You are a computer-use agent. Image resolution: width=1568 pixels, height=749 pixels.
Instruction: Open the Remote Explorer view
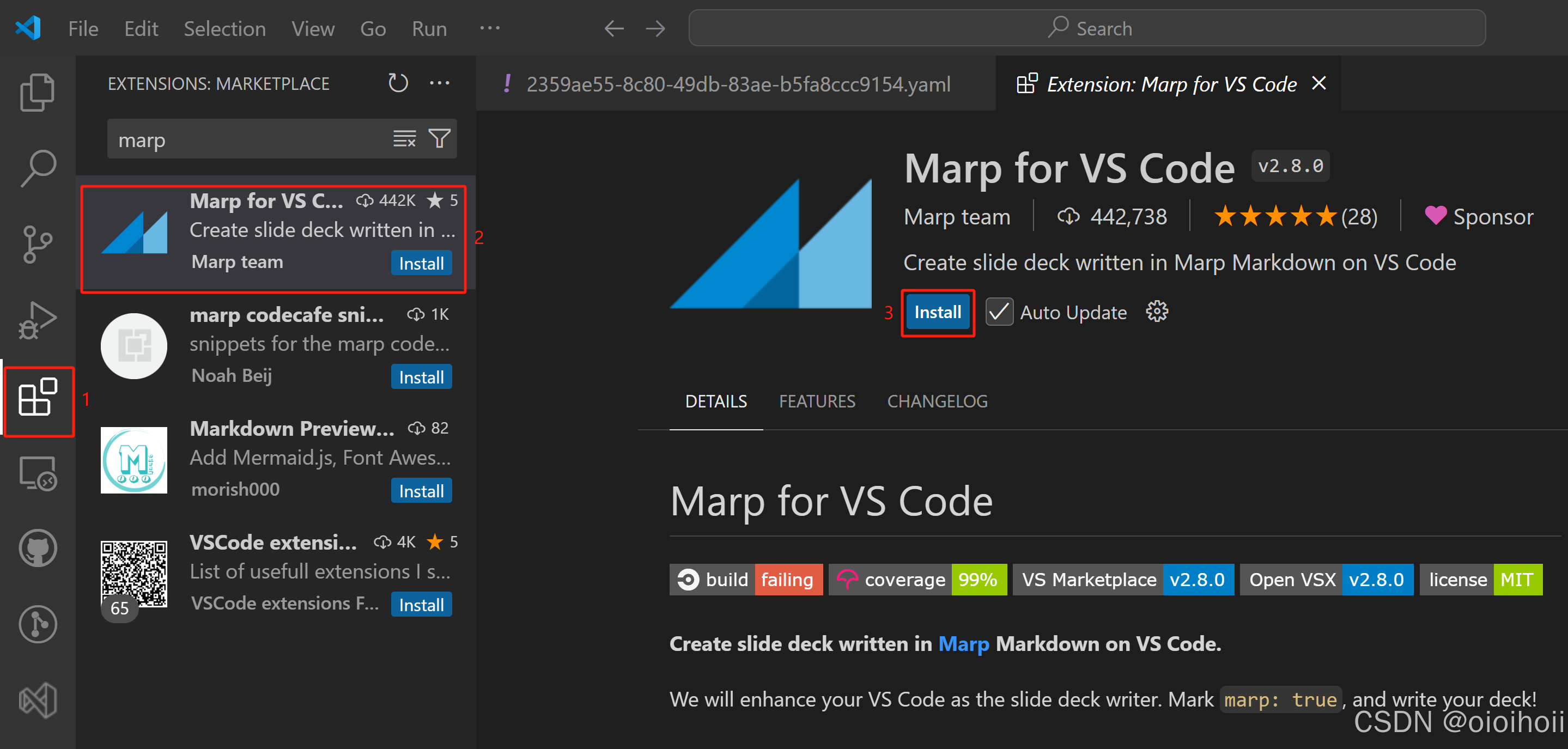(x=37, y=473)
